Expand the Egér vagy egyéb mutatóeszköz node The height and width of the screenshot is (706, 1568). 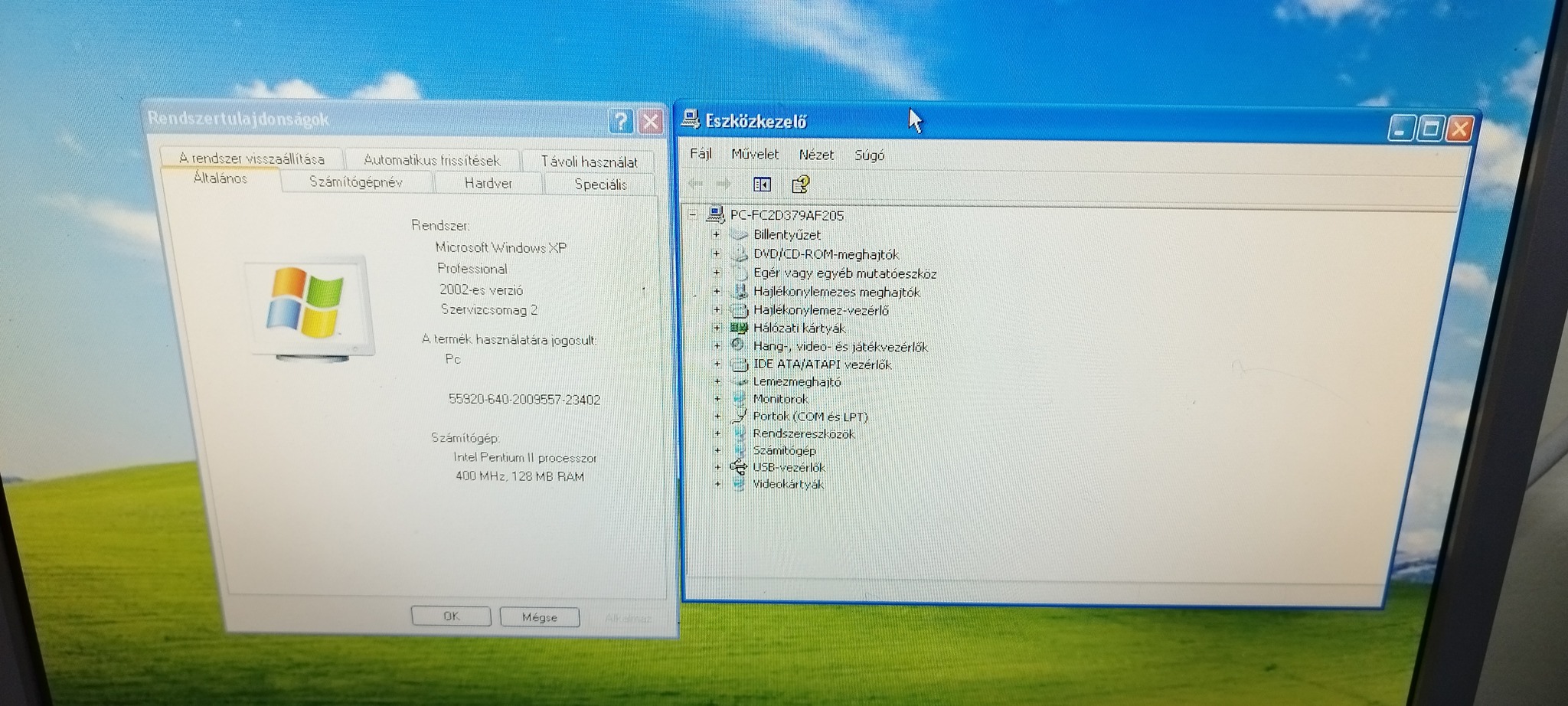coord(717,273)
